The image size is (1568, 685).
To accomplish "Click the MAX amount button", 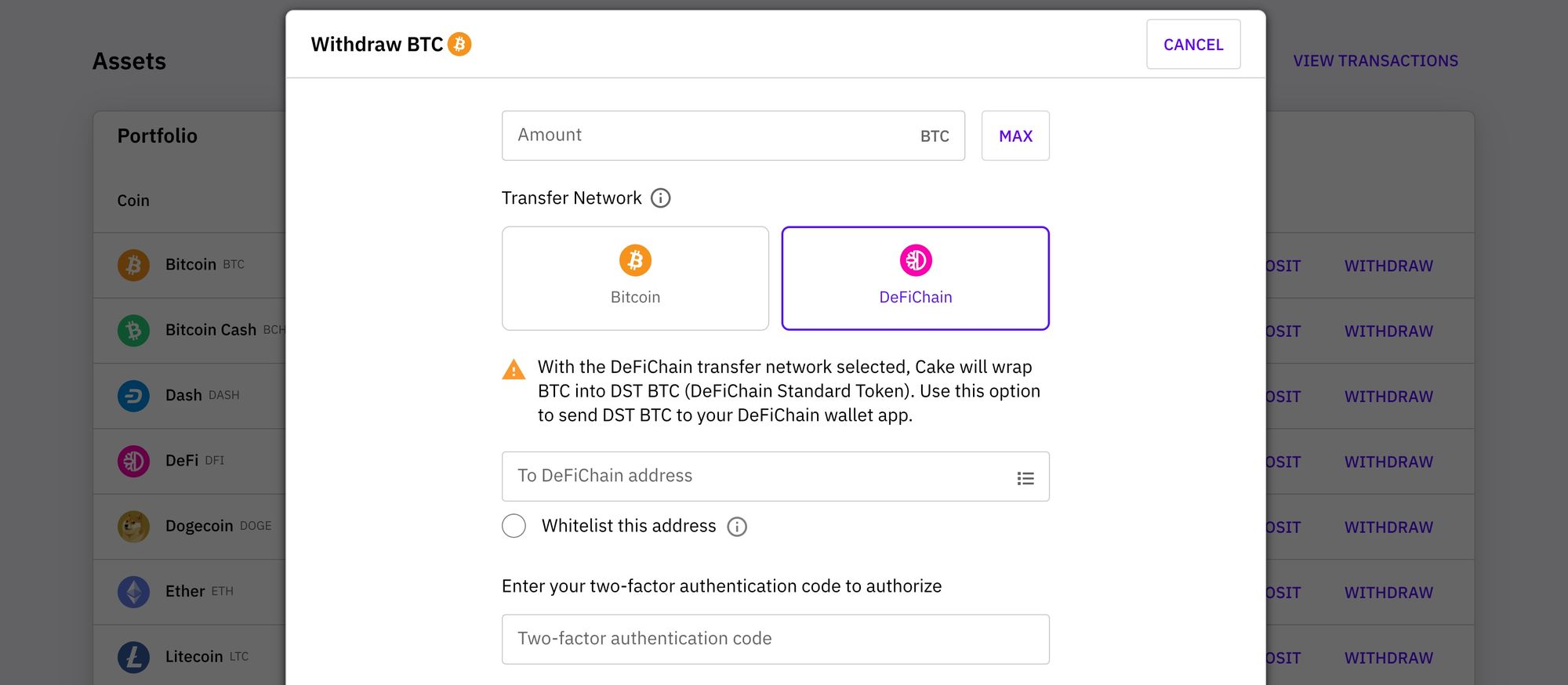I will (1015, 136).
